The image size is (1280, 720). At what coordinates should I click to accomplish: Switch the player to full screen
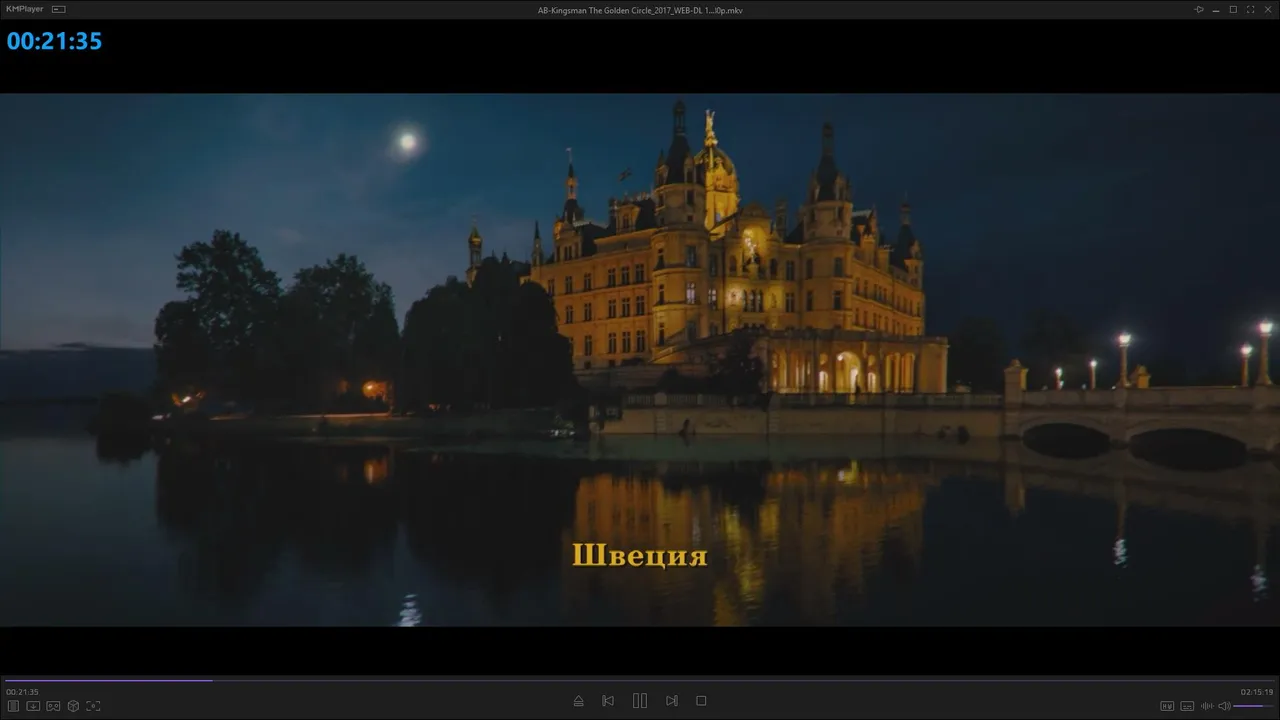pos(1250,9)
